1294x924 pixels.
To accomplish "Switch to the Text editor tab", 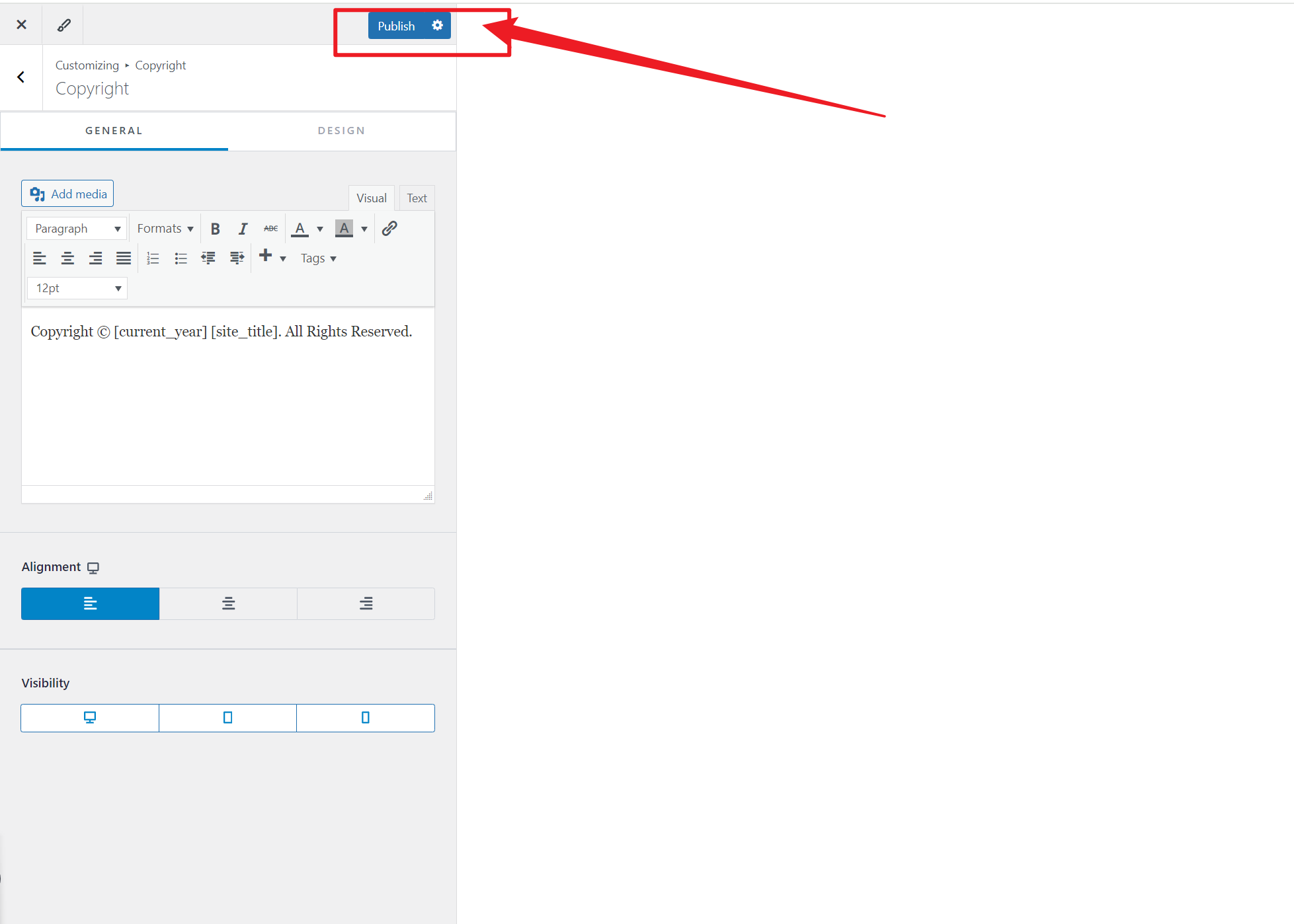I will [416, 197].
